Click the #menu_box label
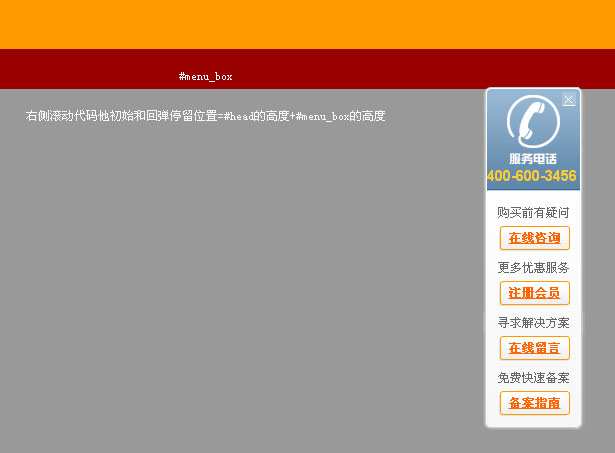The height and width of the screenshot is (453, 615). (x=205, y=77)
